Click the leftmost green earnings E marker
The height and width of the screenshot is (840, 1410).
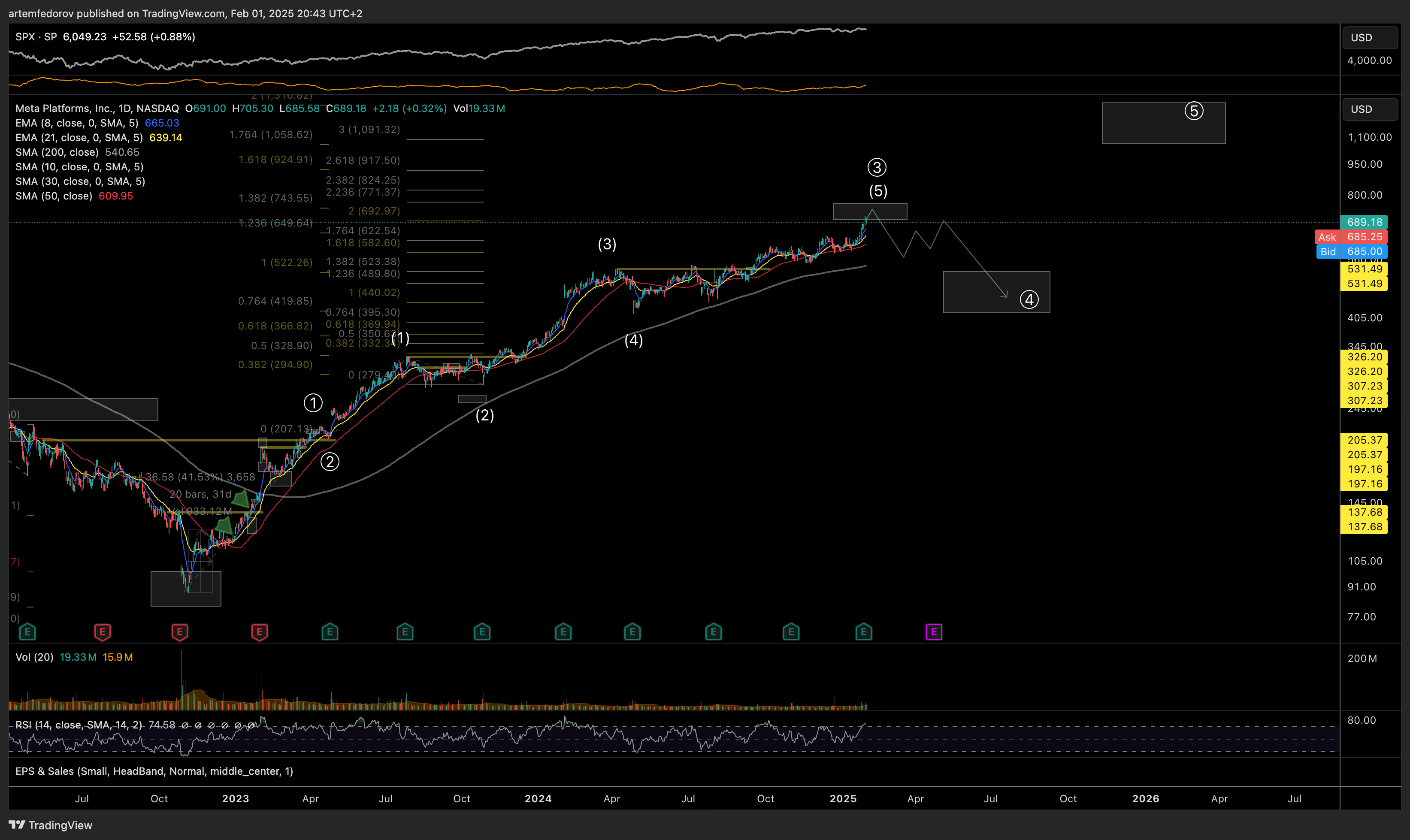[27, 632]
